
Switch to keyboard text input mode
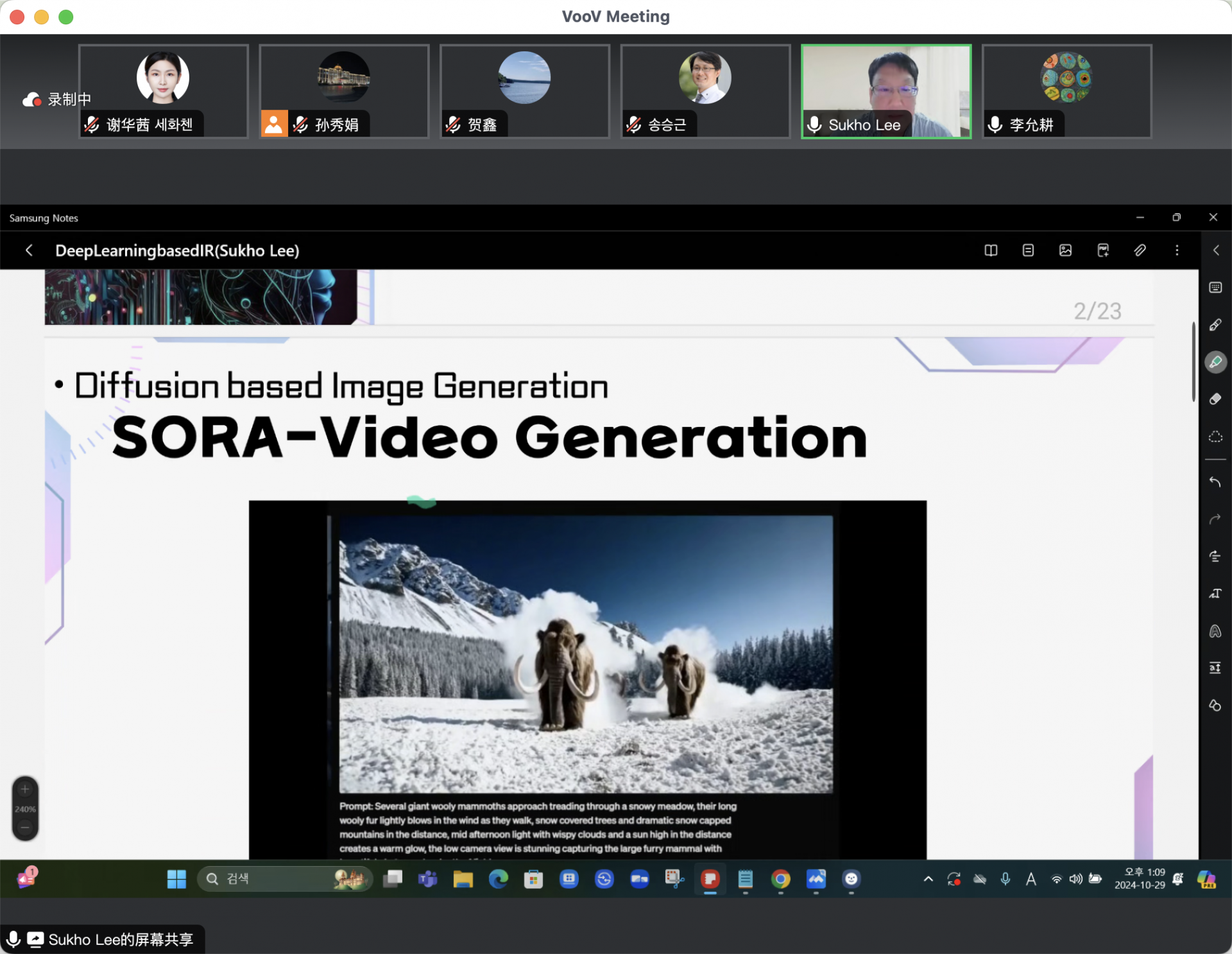pyautogui.click(x=1215, y=288)
